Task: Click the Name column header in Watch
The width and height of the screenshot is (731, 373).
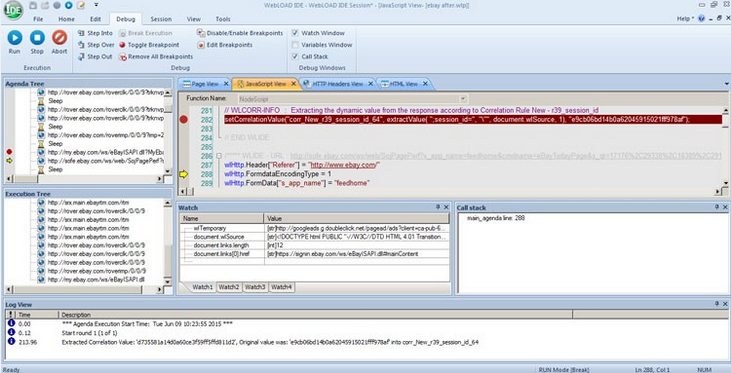Action: pyautogui.click(x=222, y=218)
